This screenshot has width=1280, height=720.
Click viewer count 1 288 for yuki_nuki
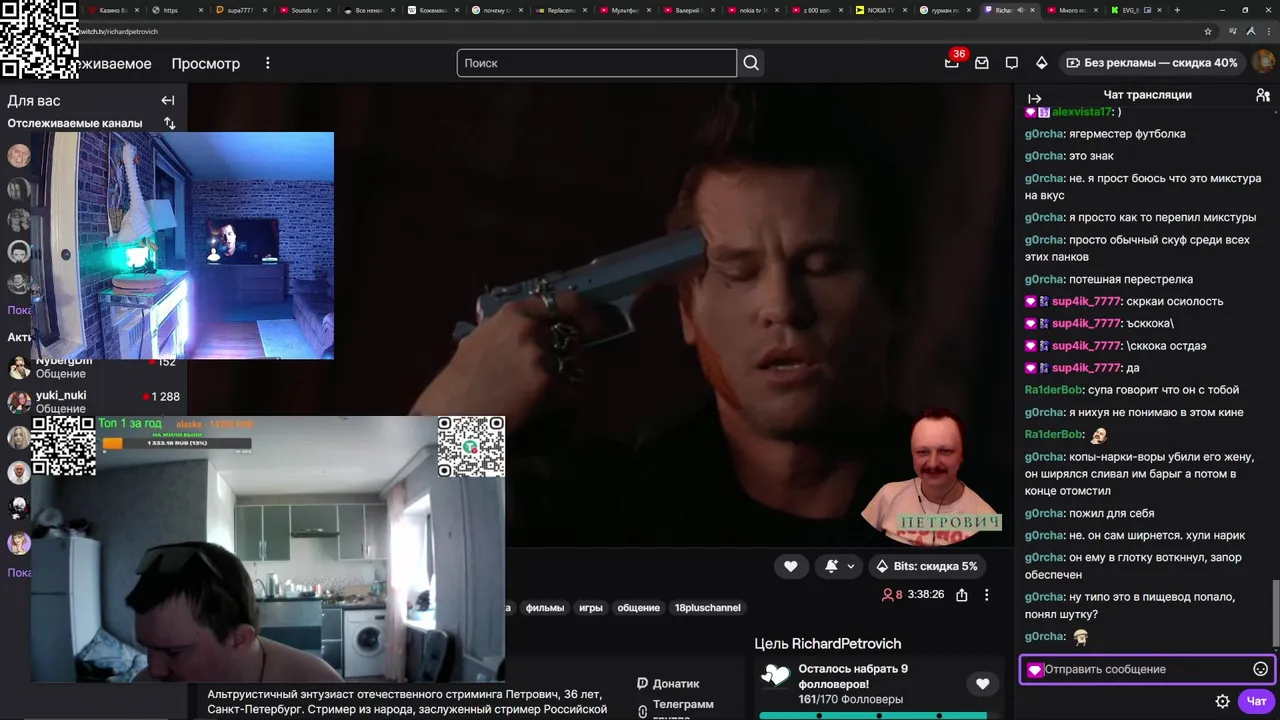pos(161,397)
